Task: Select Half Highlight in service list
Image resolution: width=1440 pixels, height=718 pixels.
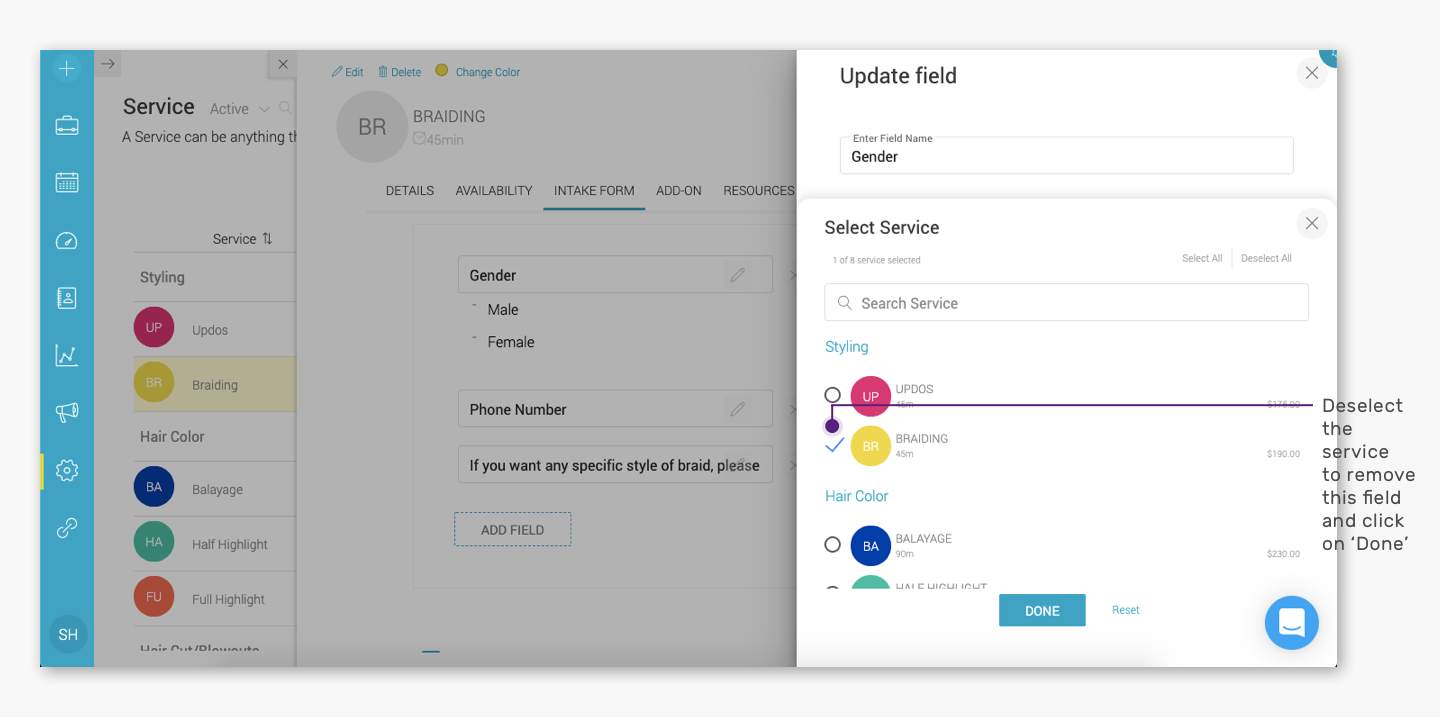Action: pos(214,544)
